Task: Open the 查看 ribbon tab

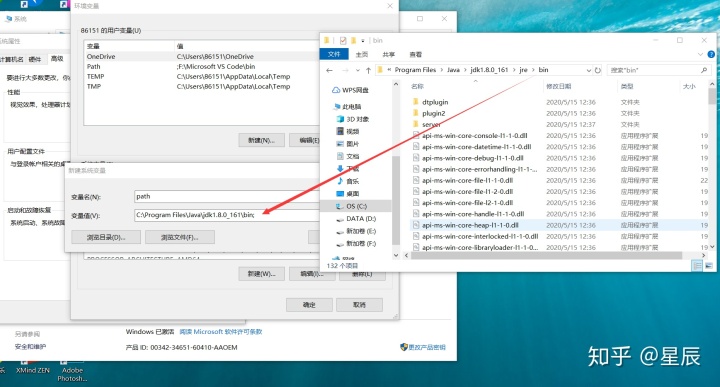Action: click(416, 54)
